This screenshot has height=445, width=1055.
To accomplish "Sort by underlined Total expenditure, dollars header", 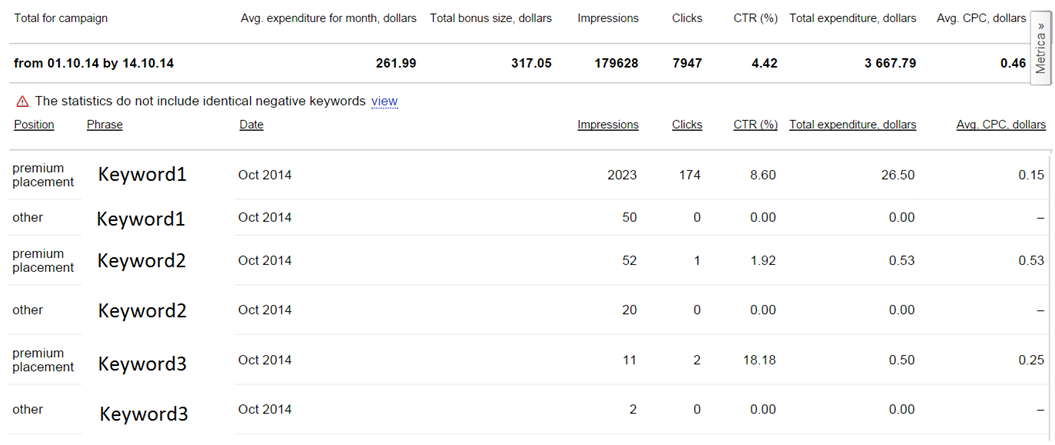I will (852, 125).
